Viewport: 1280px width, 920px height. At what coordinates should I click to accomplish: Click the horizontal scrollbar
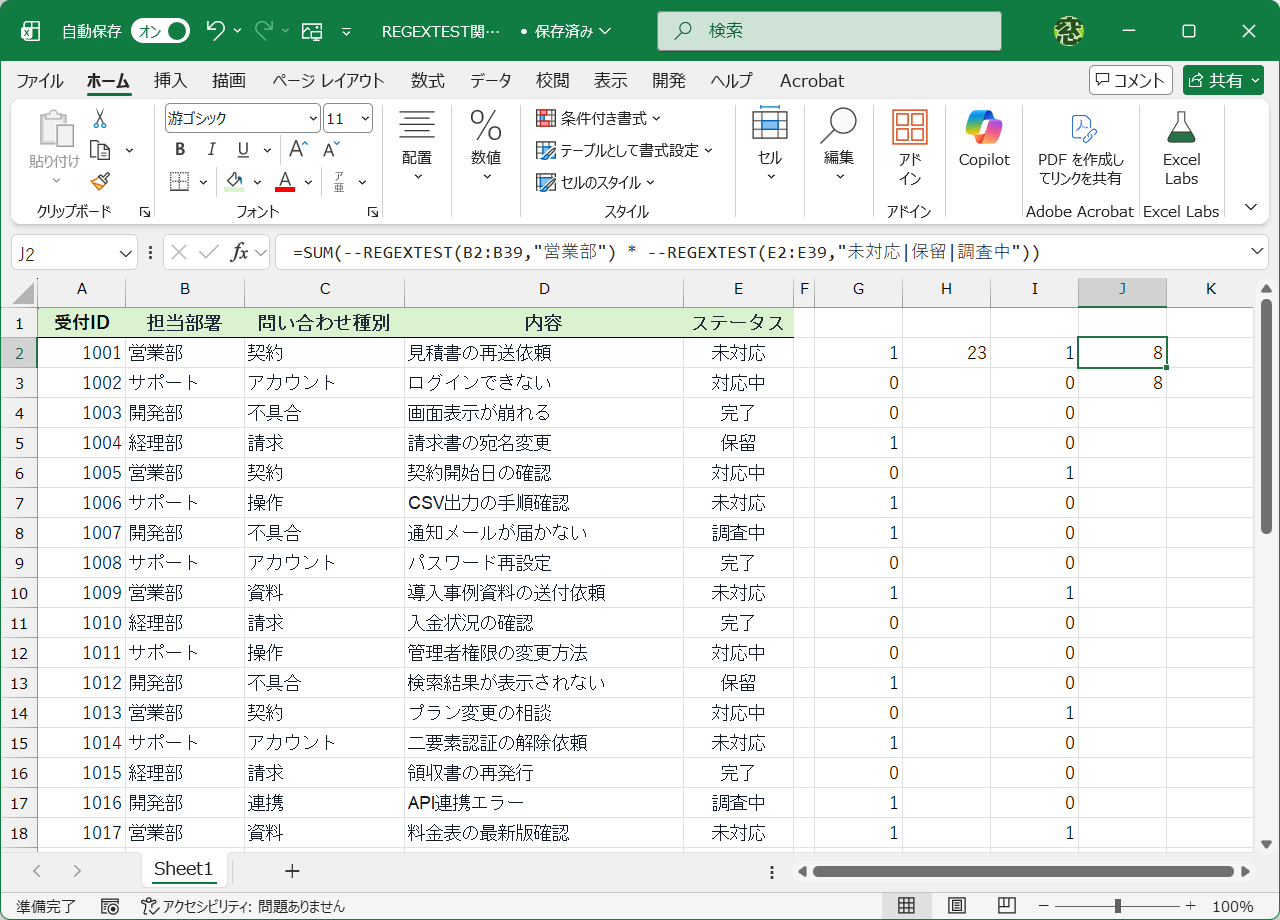point(1023,871)
